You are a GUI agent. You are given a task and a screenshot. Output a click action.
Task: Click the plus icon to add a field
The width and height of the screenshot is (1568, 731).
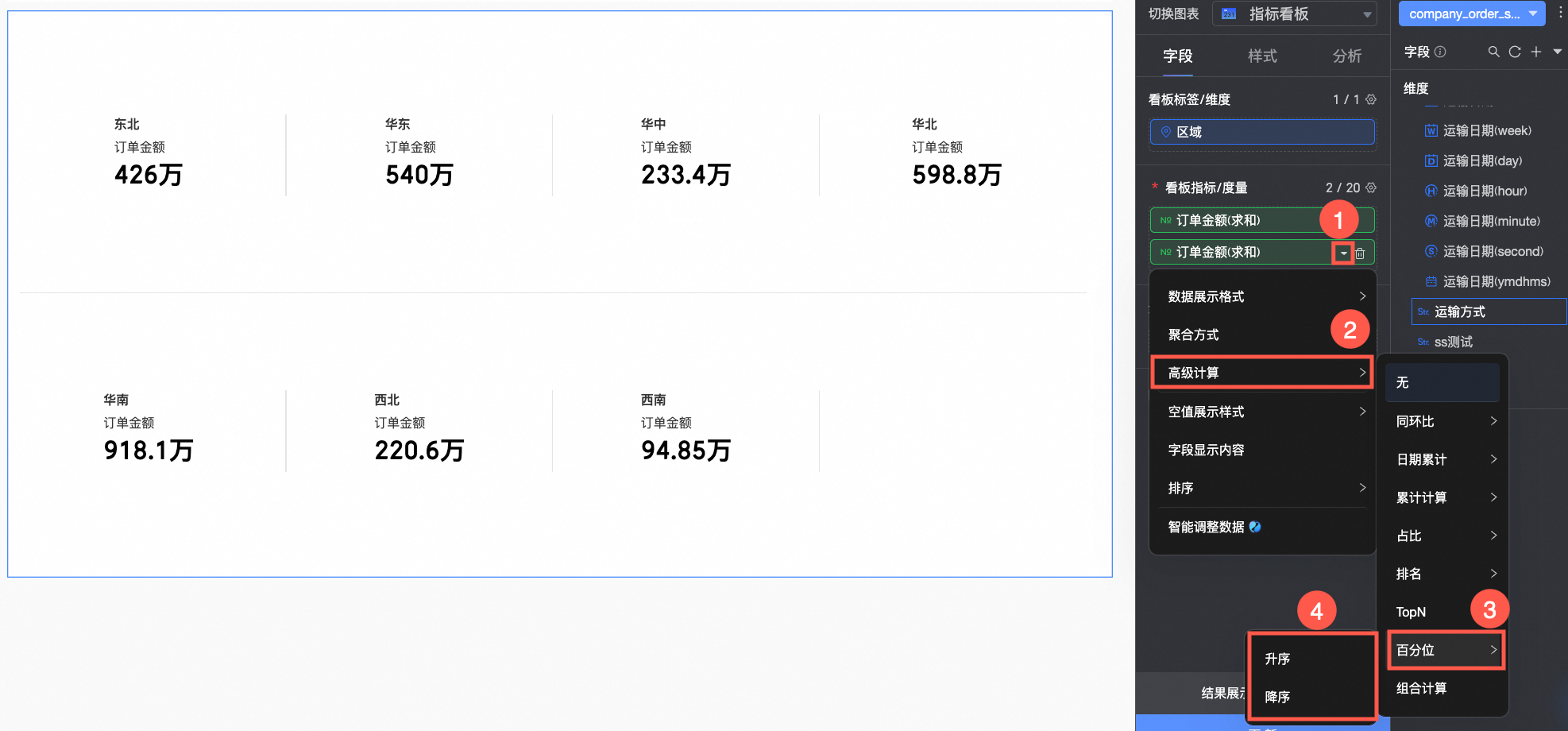coord(1536,52)
